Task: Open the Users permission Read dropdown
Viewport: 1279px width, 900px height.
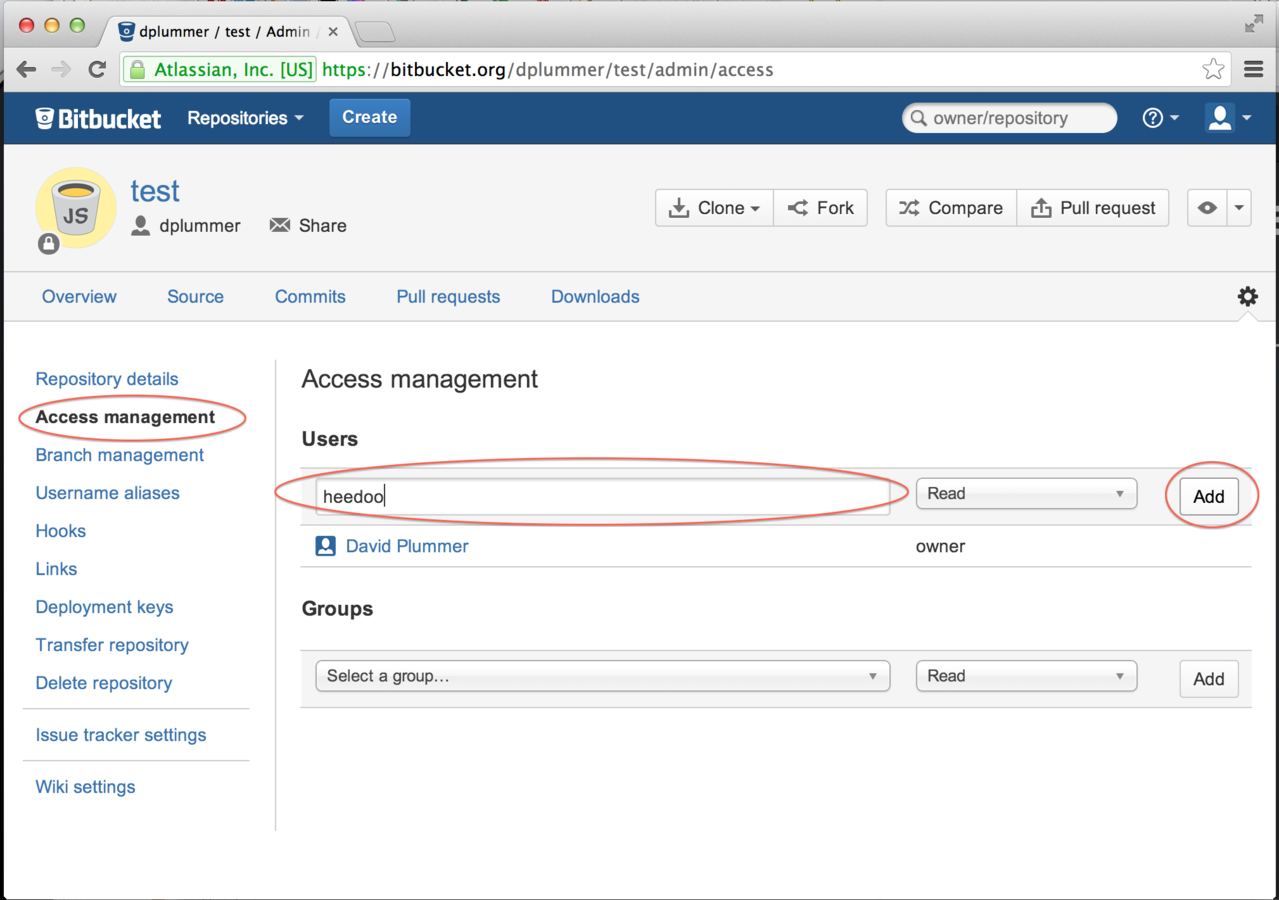Action: click(x=1026, y=494)
